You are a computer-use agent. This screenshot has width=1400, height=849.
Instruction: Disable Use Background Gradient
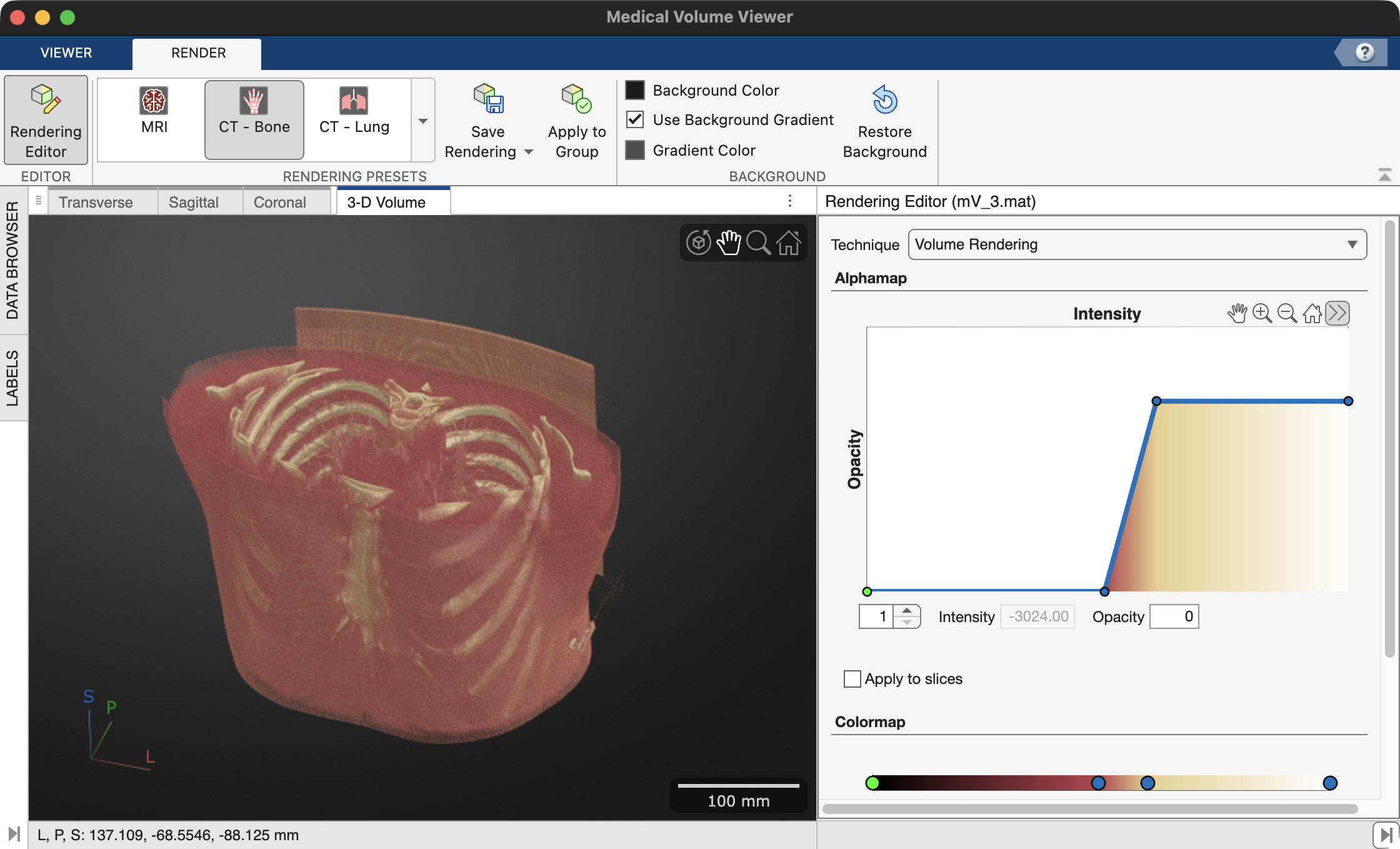(635, 119)
